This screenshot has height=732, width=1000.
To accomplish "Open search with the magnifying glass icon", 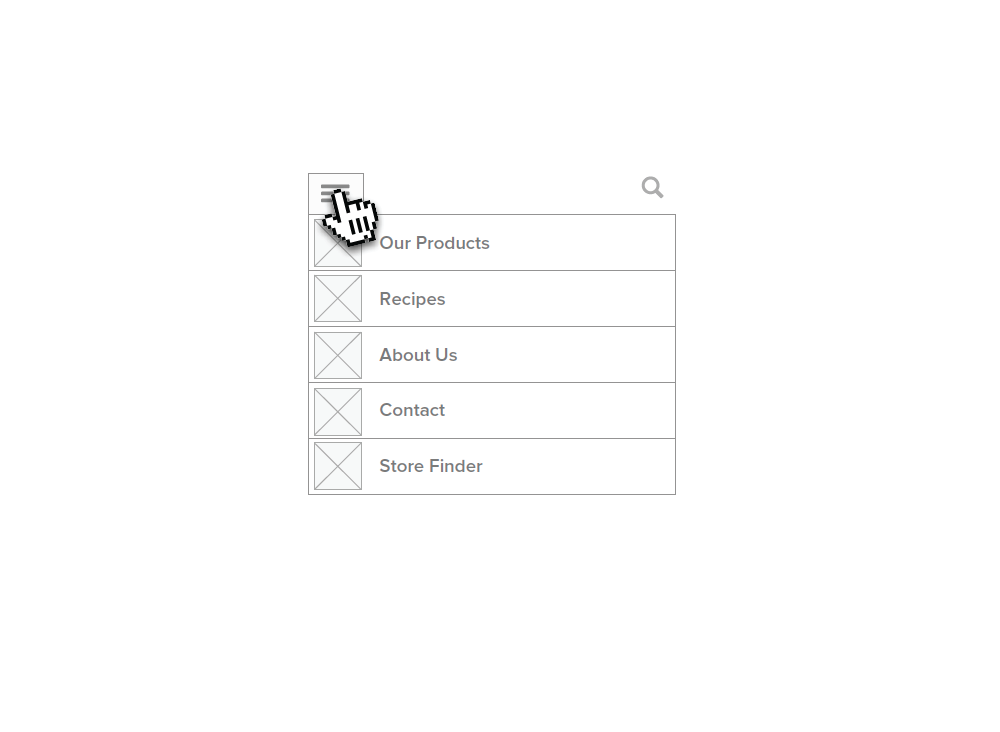I will [x=652, y=187].
